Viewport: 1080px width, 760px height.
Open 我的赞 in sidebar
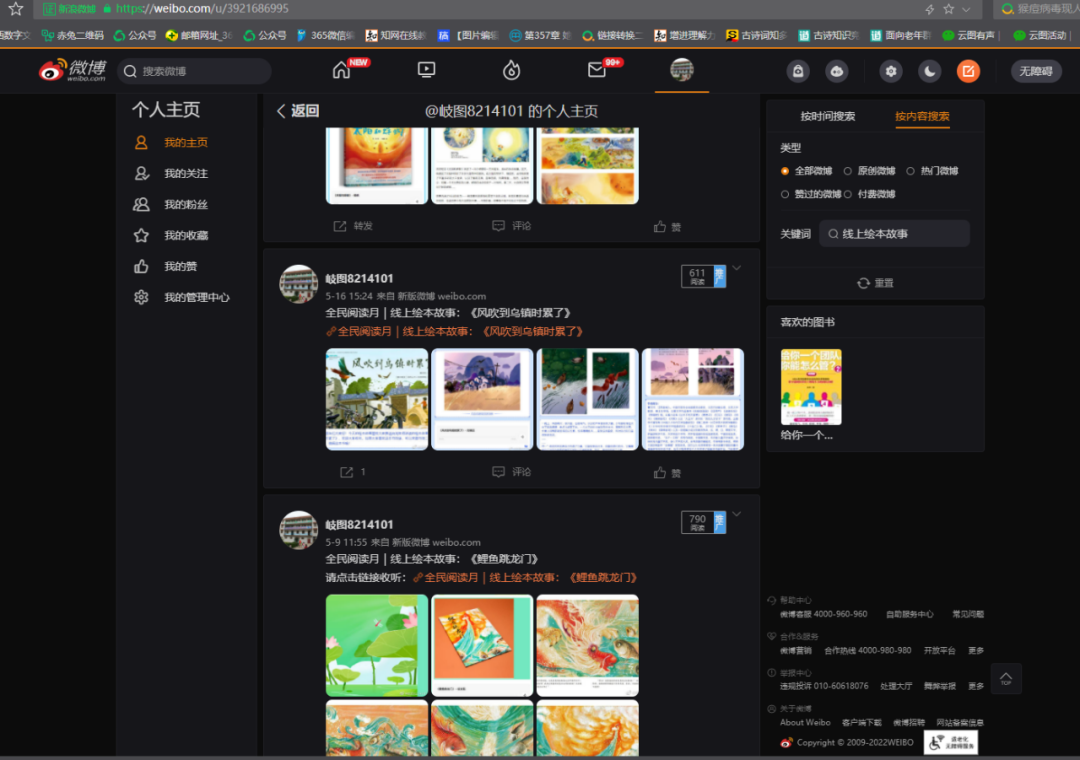tap(180, 267)
